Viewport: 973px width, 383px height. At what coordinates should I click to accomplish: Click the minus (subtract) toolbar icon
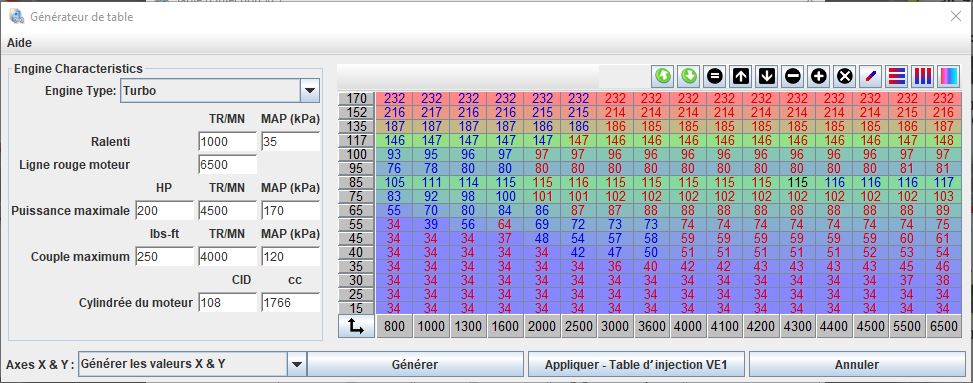tap(792, 76)
